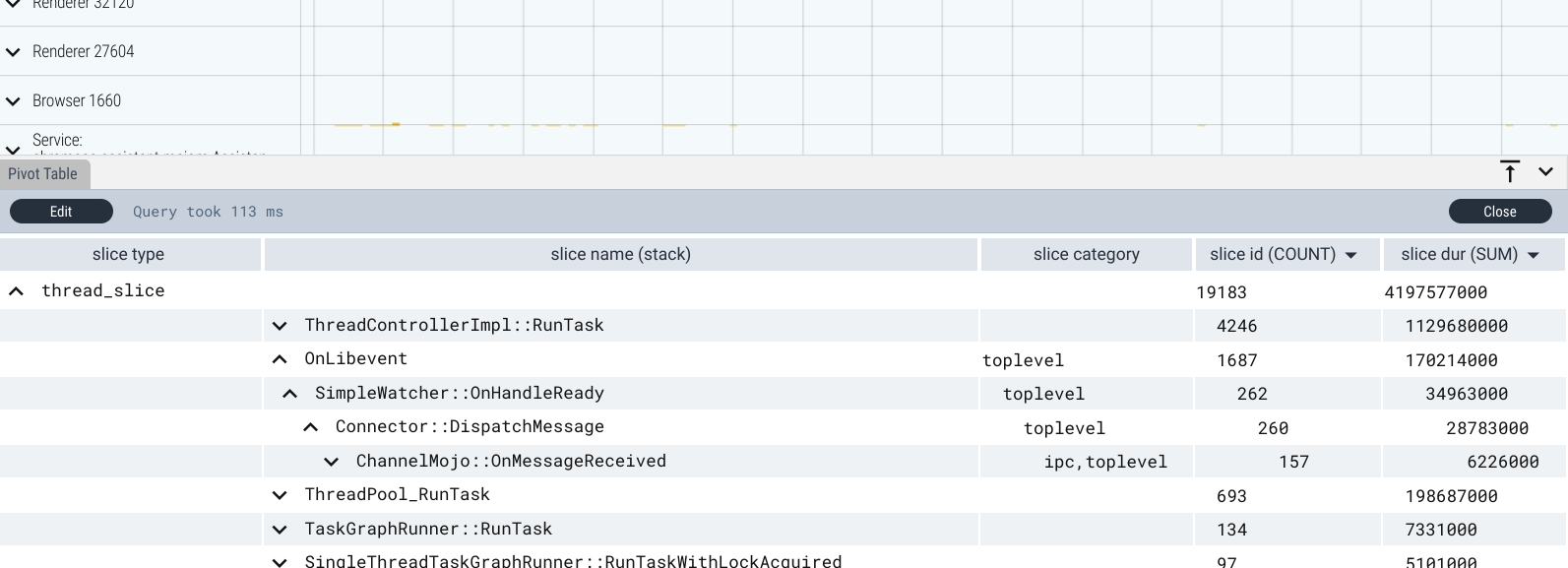This screenshot has width=1568, height=568.
Task: Select the Pivot Table tab
Action: [43, 174]
